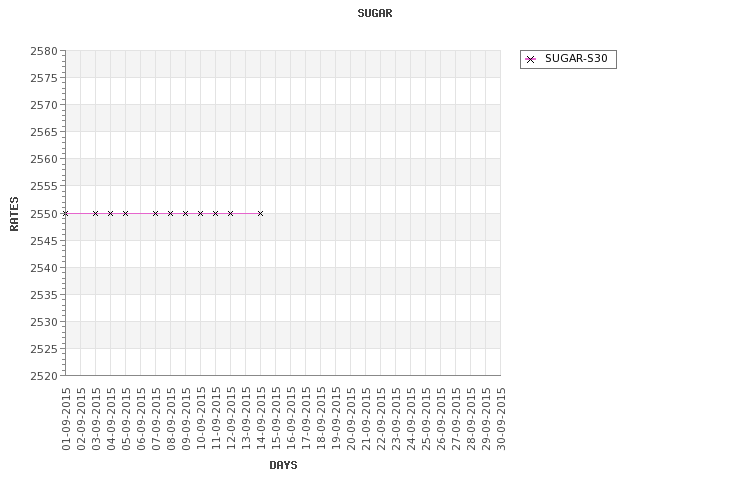Click the 2520 tick label on the rates axis

coord(44,376)
